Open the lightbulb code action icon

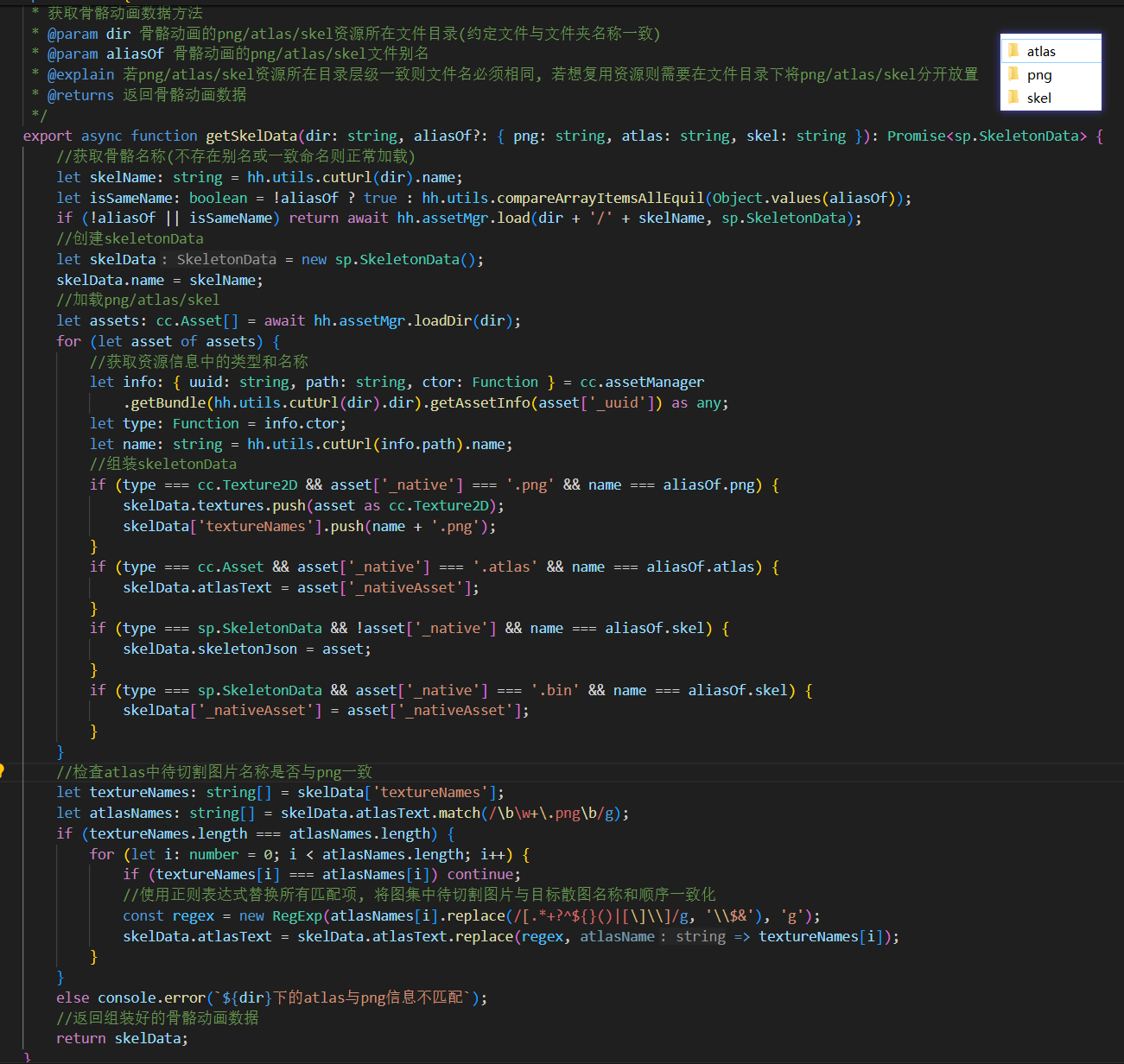pos(3,770)
